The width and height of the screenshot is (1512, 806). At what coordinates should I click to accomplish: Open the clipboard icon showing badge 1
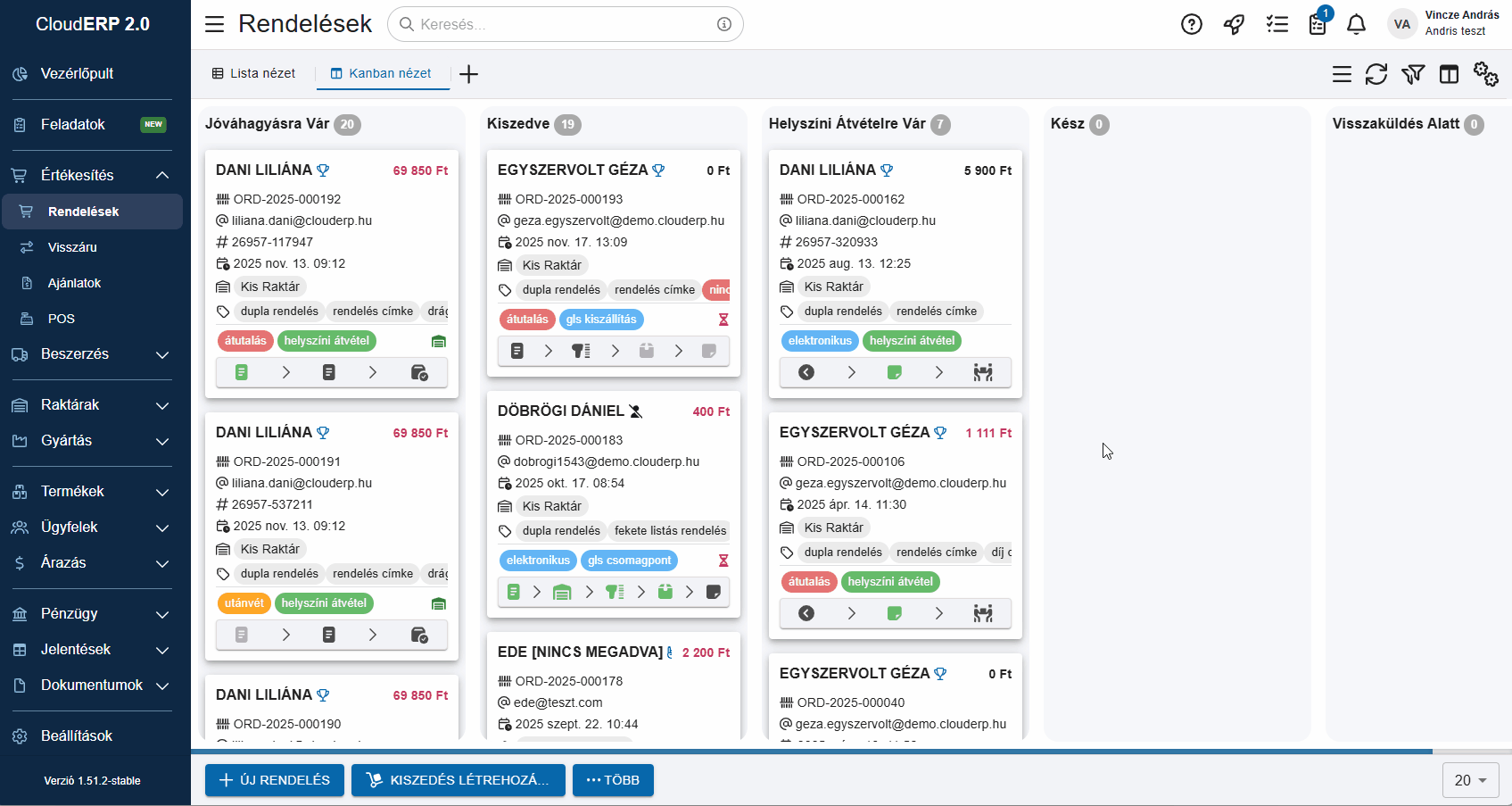tap(1317, 24)
